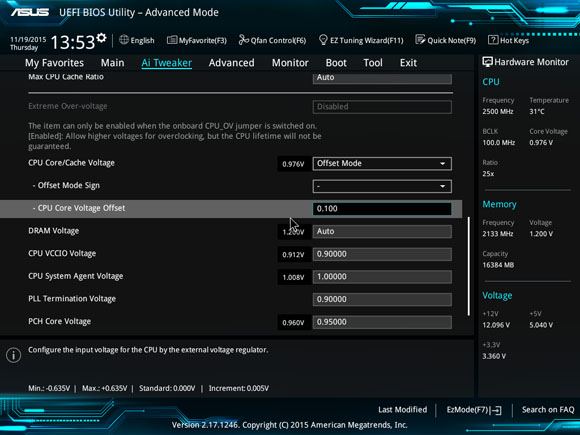580x435 pixels.
Task: Select the Ai Tweaker tab
Action: [x=166, y=63]
